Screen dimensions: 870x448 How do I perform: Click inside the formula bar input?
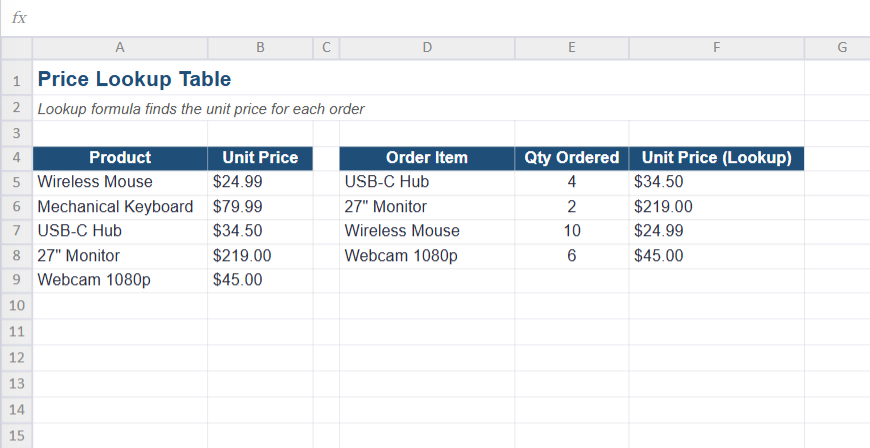tap(449, 18)
